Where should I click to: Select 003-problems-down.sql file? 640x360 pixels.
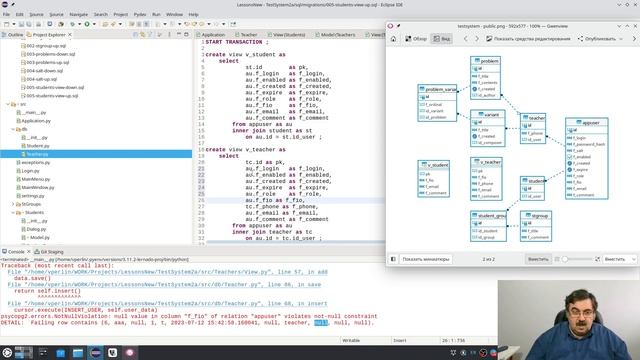(x=48, y=54)
